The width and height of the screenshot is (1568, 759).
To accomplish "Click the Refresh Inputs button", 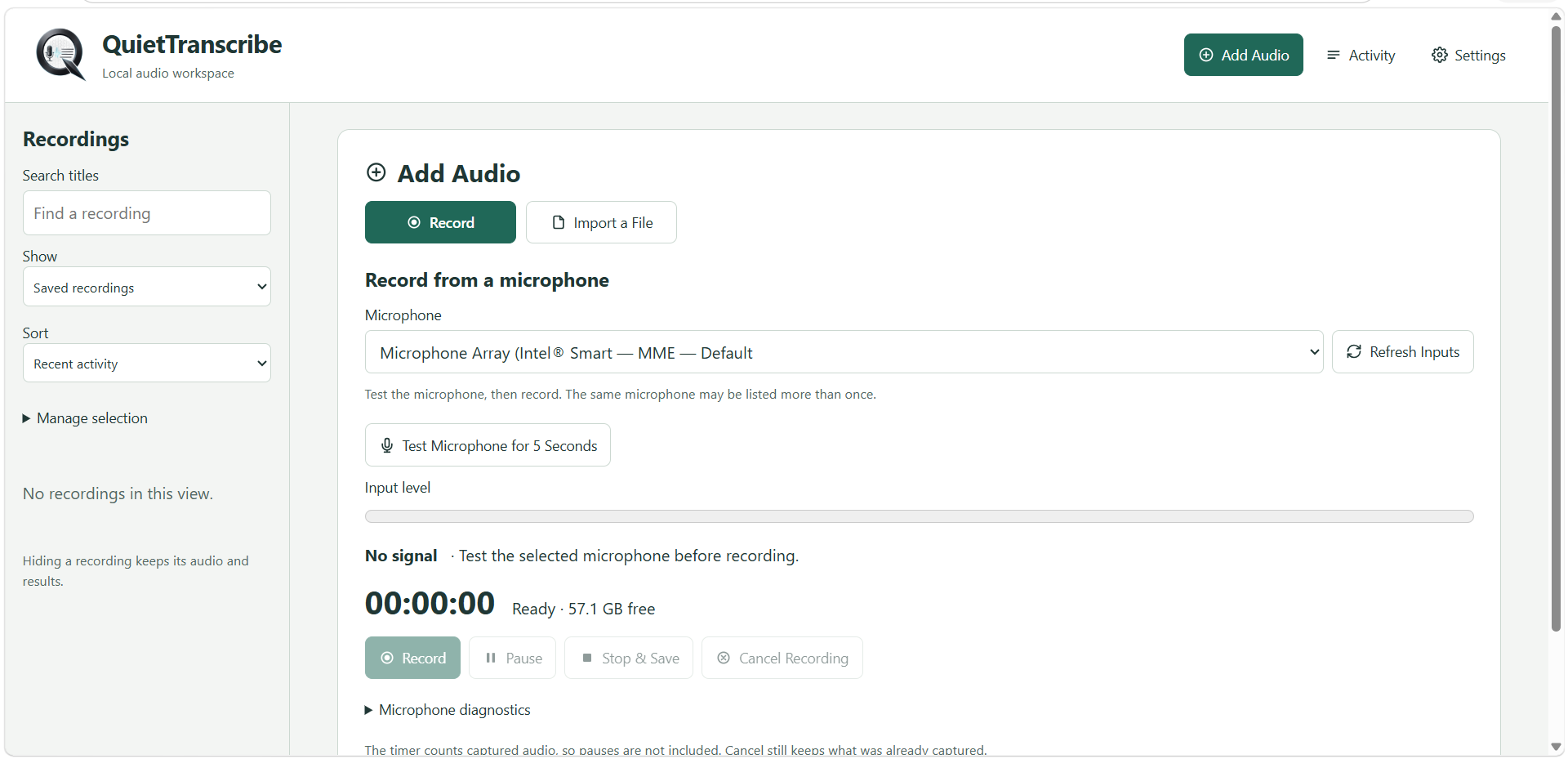I will click(1403, 352).
